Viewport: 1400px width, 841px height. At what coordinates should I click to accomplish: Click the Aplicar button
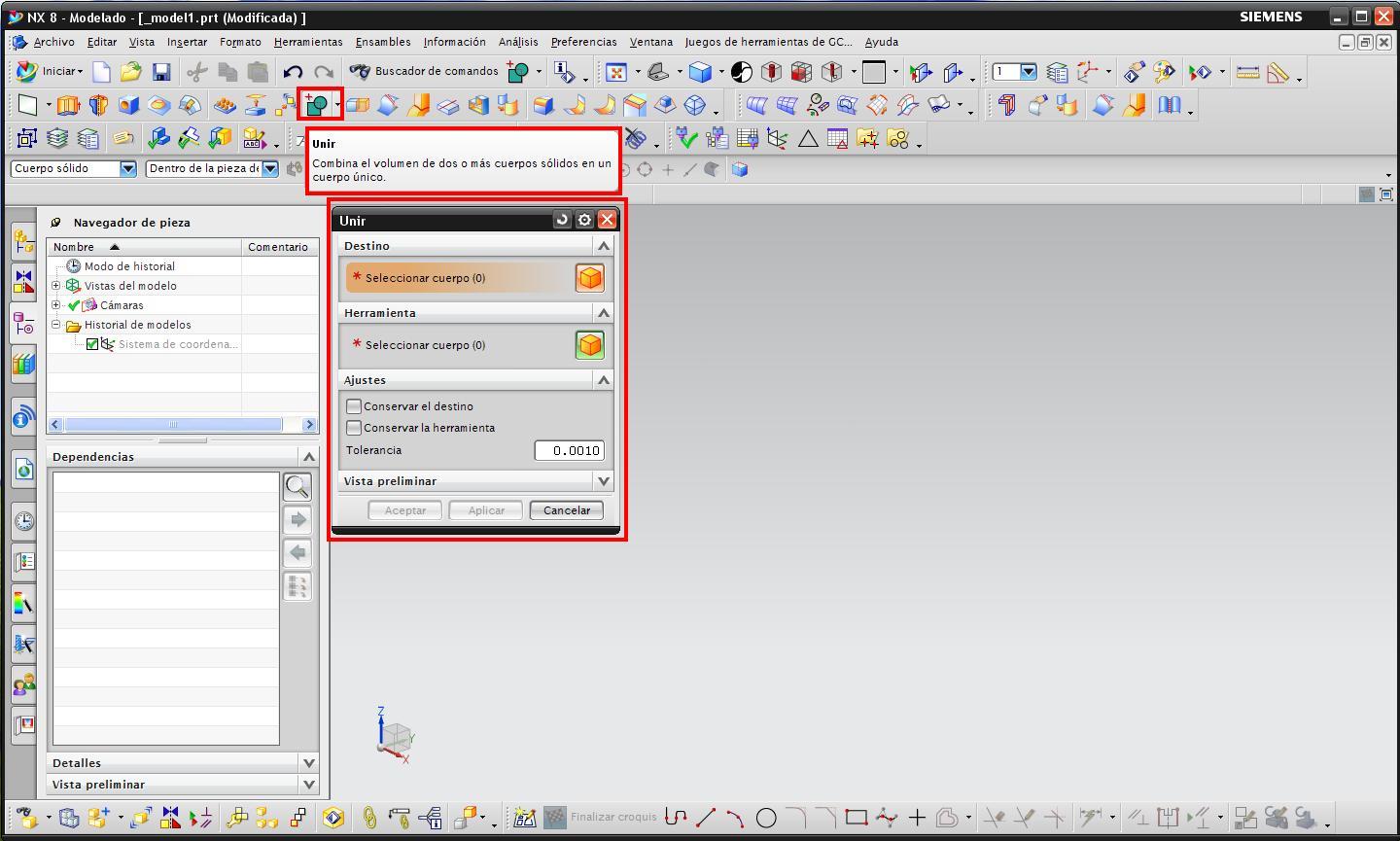pyautogui.click(x=486, y=510)
